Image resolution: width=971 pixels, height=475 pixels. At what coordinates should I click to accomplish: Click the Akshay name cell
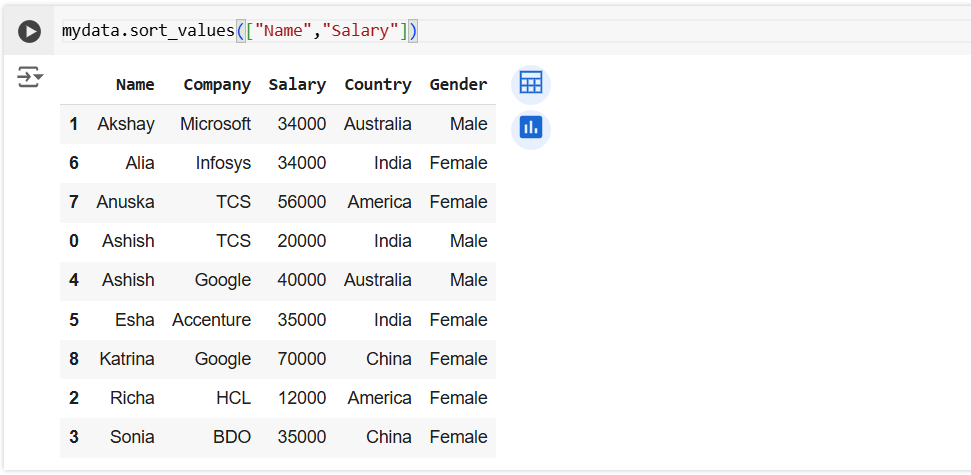tap(126, 124)
